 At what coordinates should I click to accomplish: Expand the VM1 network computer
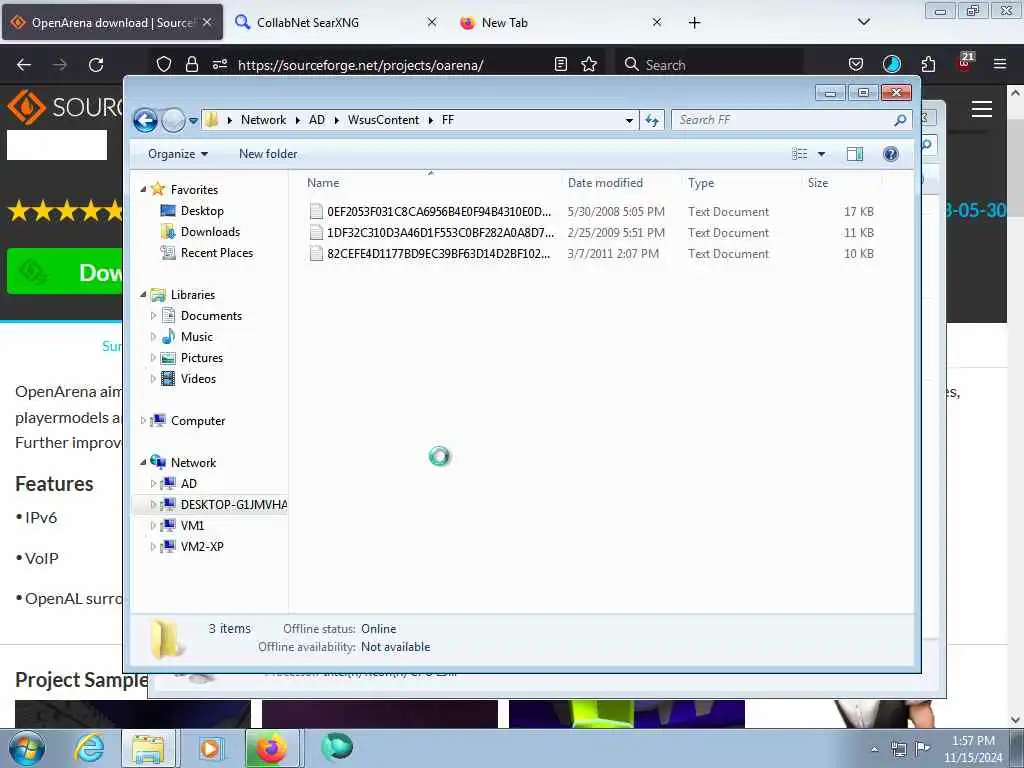(x=153, y=526)
